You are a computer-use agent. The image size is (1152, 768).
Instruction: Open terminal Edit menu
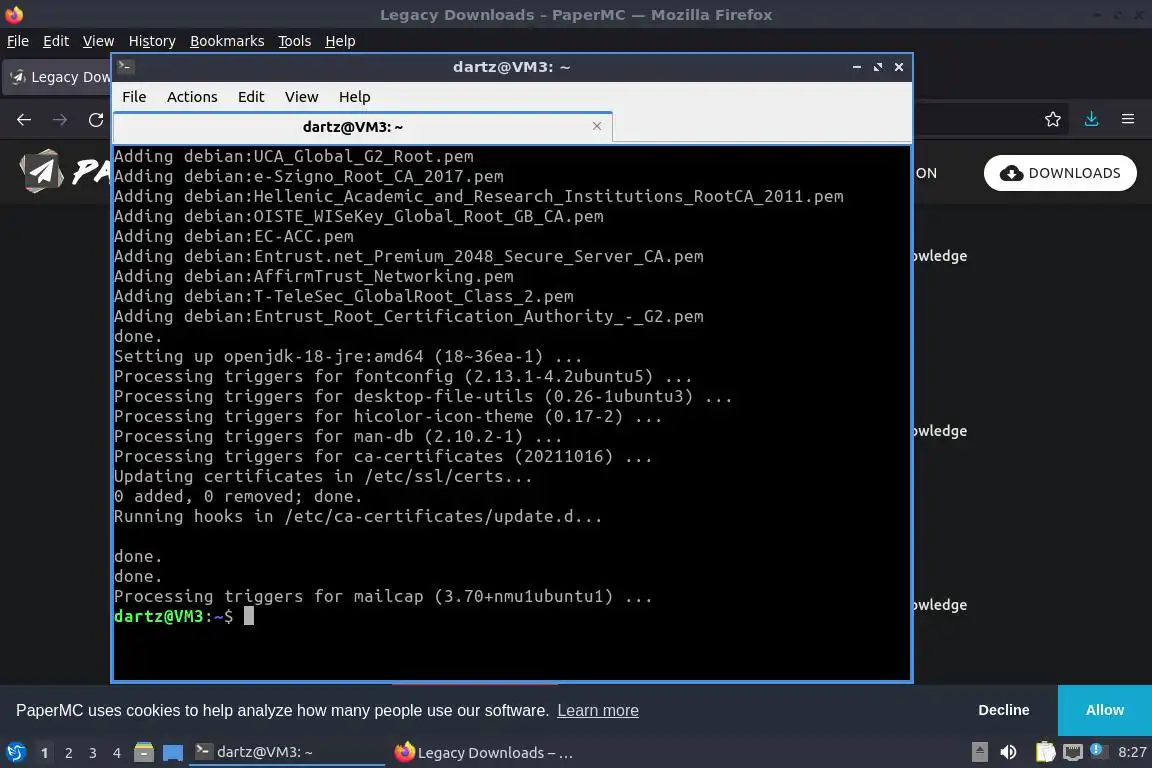tap(251, 97)
